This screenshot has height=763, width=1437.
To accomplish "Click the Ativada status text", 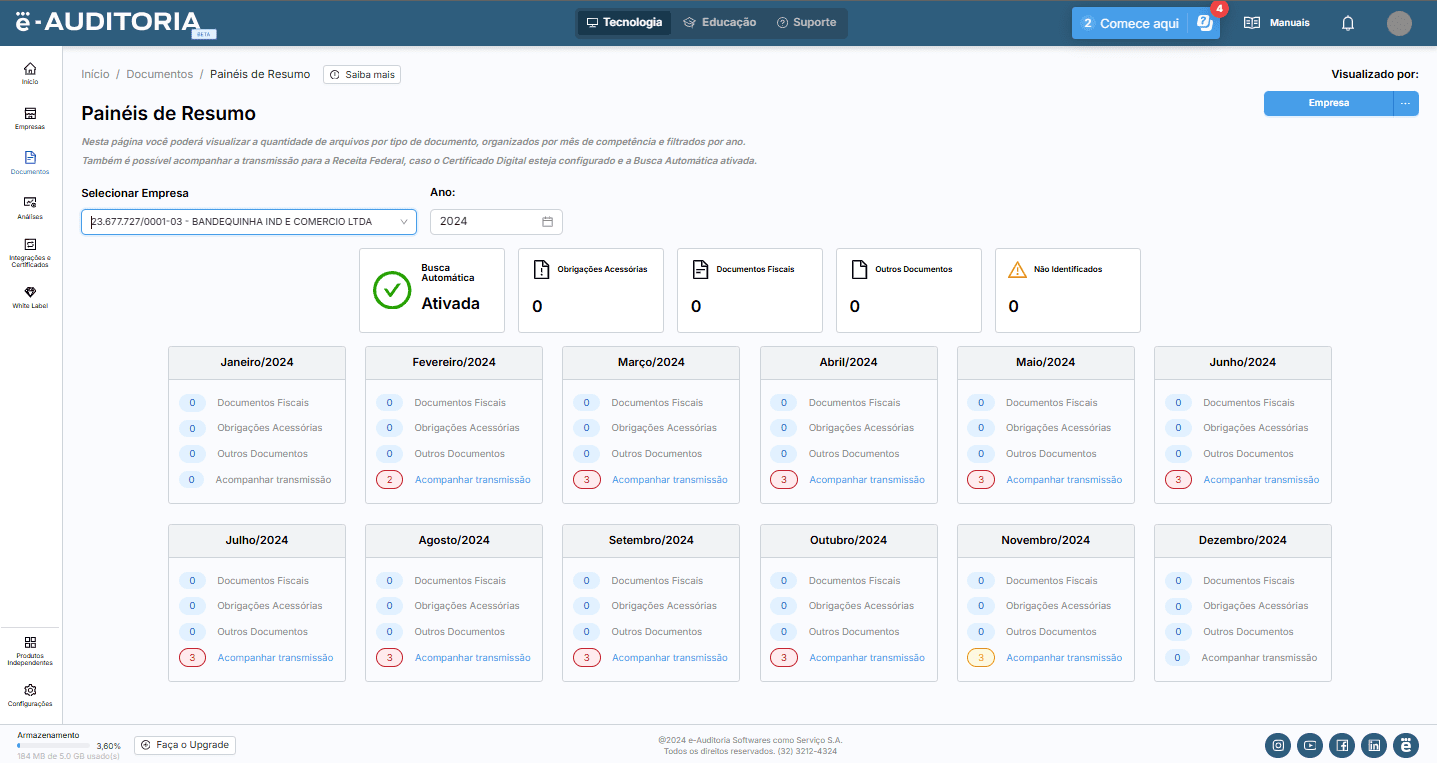I will click(x=450, y=303).
